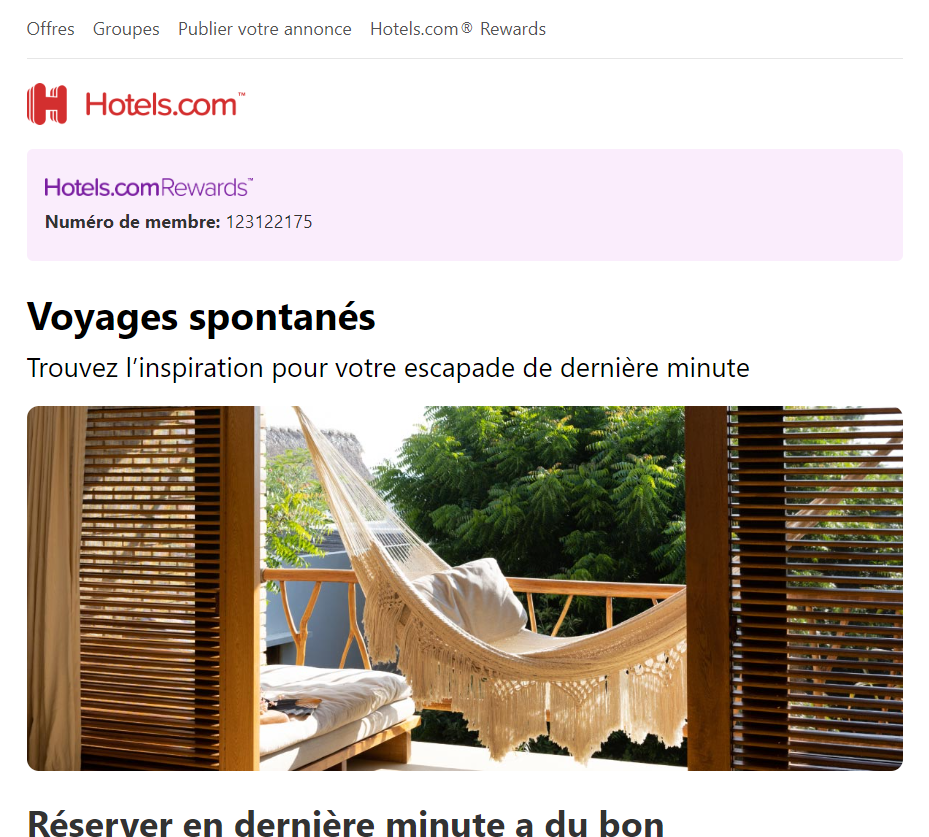This screenshot has height=837, width=929.
Task: Click the subtitle about escapade de dernière minute
Action: (x=388, y=368)
